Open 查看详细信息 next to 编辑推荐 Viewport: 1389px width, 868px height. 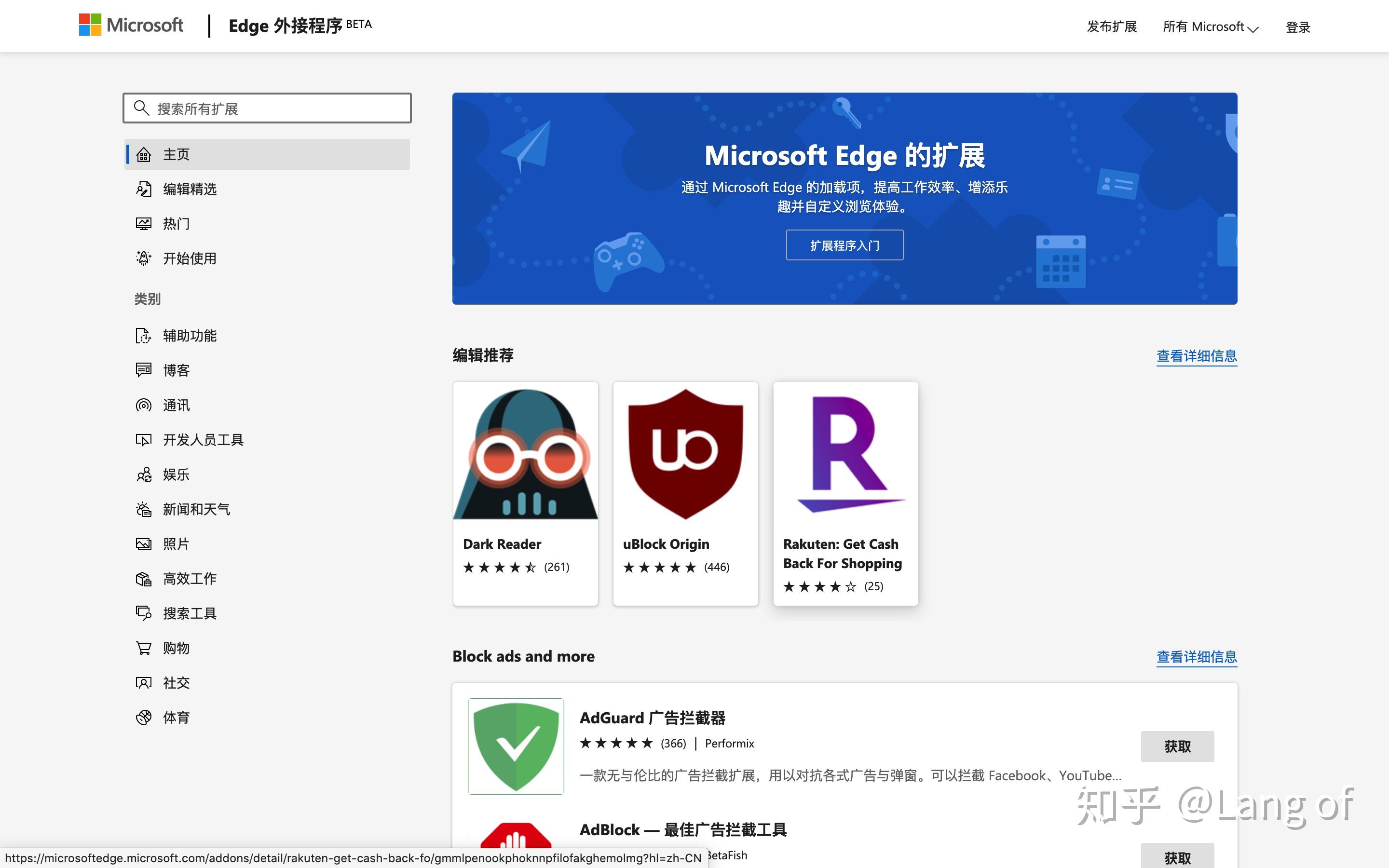[1196, 356]
